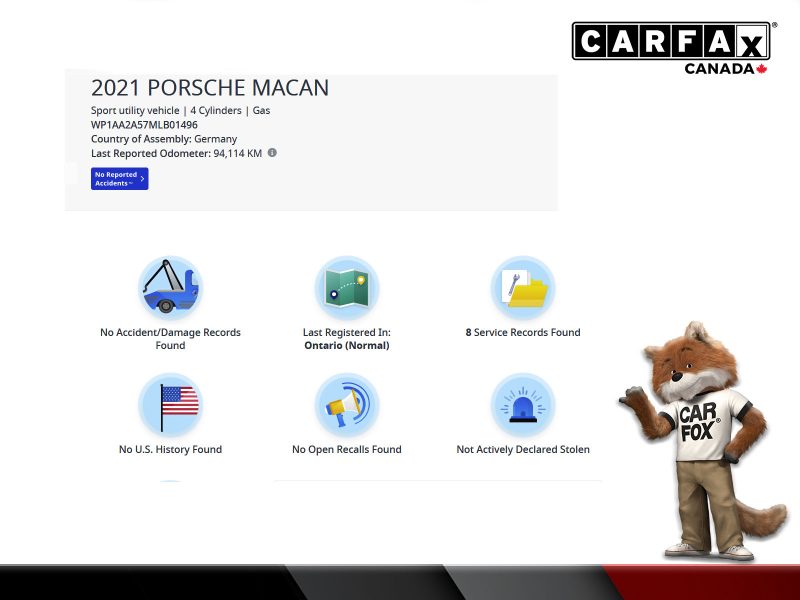Click the map registration location icon

(346, 288)
